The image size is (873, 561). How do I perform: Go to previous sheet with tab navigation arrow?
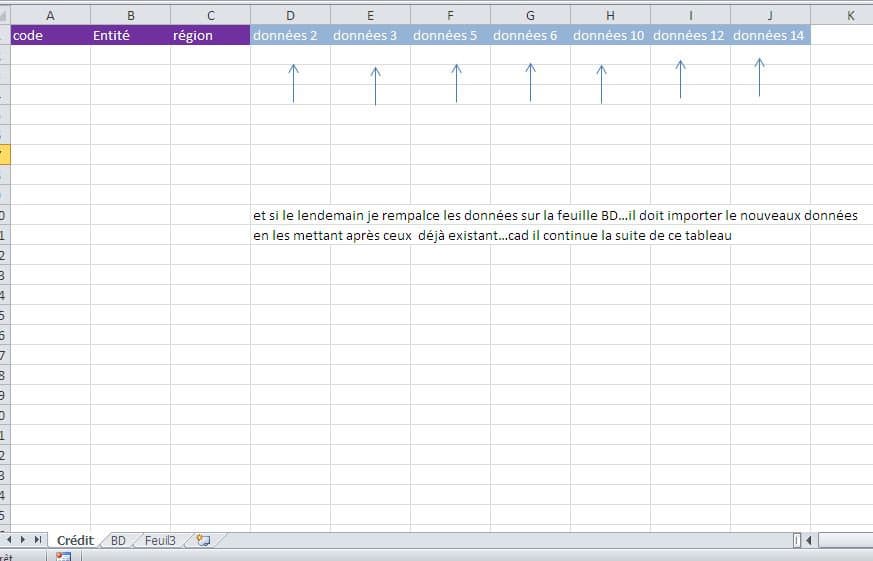pos(9,540)
